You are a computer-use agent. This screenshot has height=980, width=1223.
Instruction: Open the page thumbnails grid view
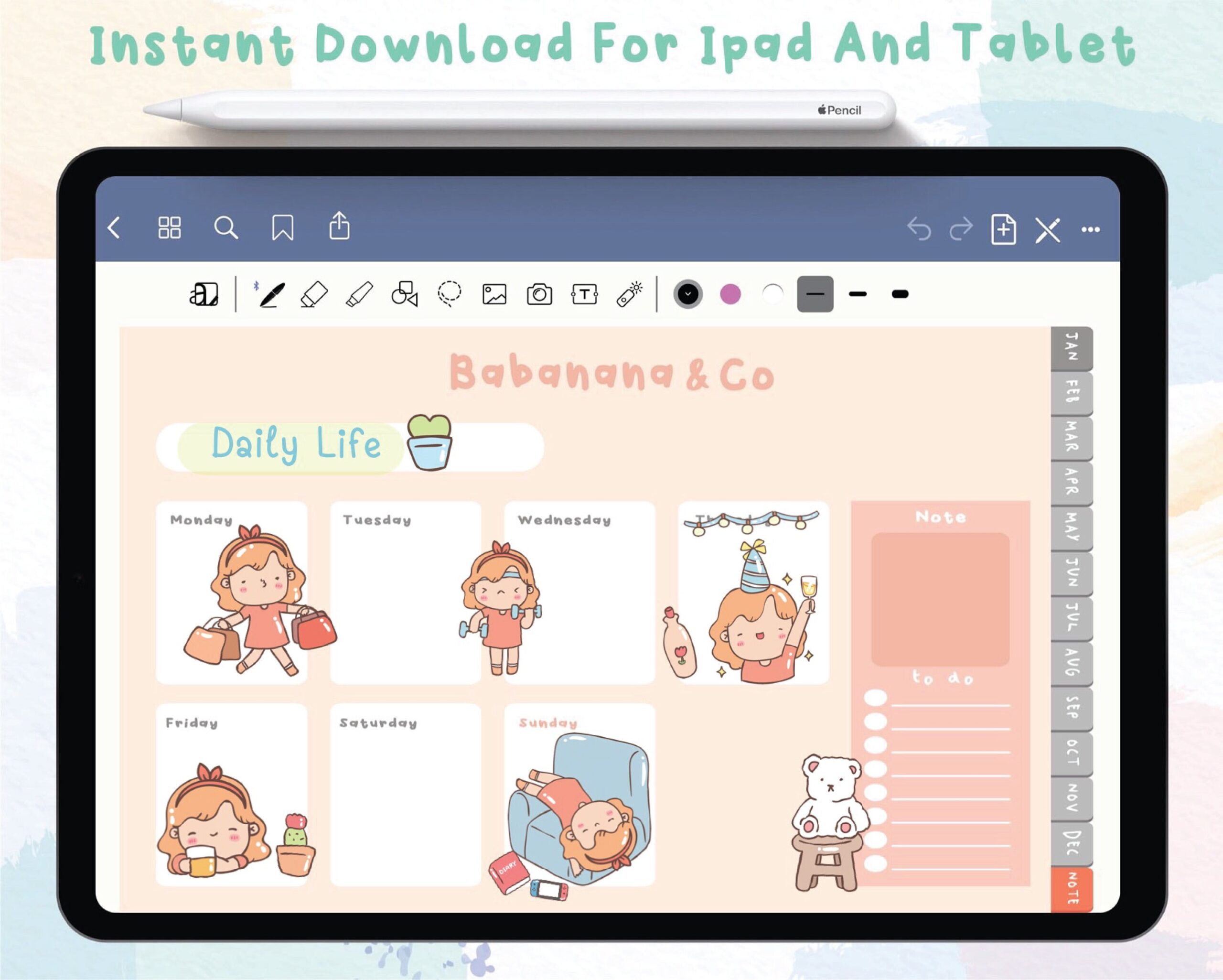coord(170,227)
